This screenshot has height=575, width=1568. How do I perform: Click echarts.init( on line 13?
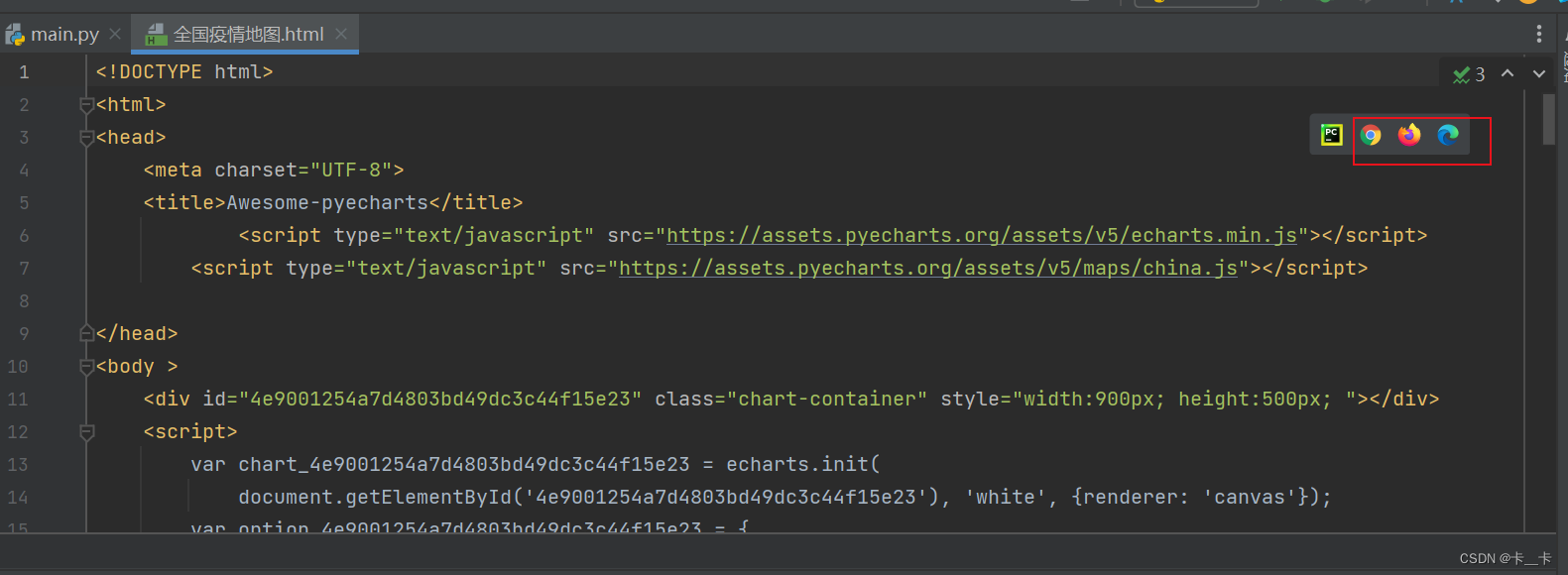(x=803, y=465)
